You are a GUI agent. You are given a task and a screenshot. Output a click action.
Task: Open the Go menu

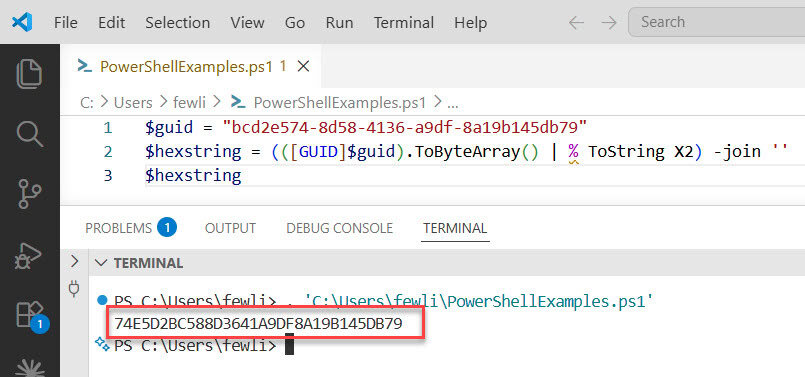(x=295, y=23)
